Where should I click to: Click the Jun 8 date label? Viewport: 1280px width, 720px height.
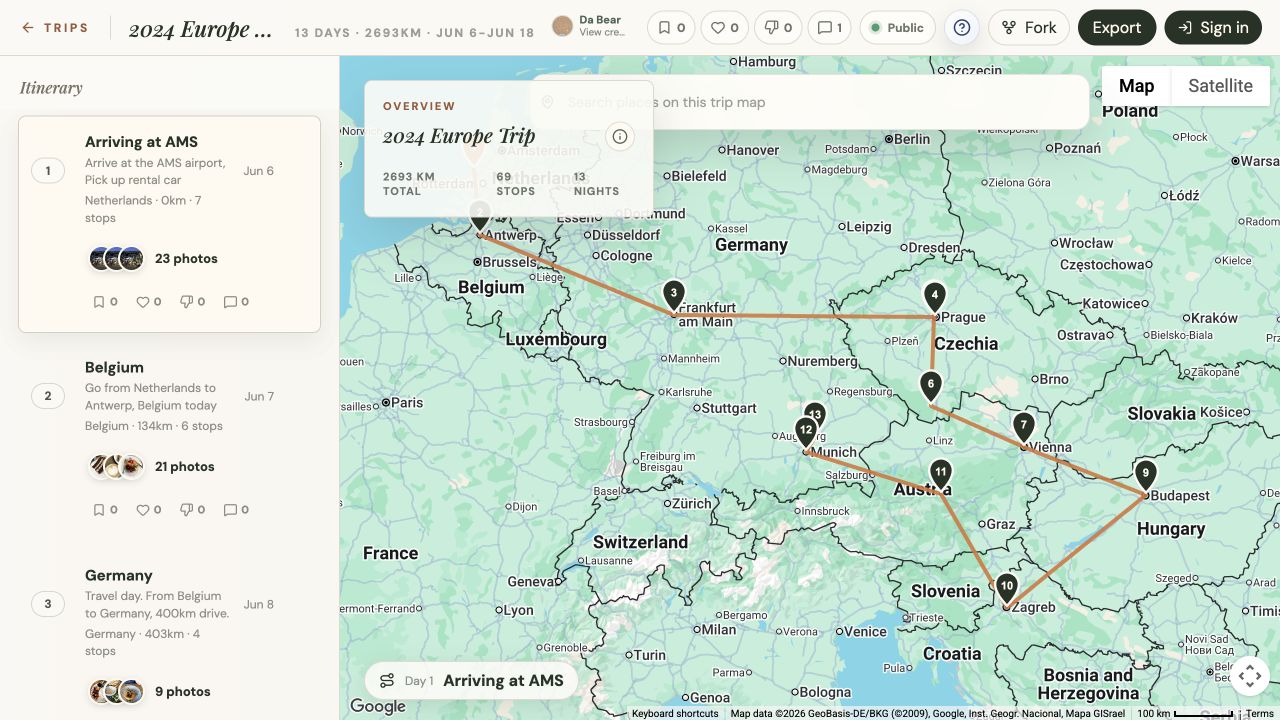[x=259, y=605]
